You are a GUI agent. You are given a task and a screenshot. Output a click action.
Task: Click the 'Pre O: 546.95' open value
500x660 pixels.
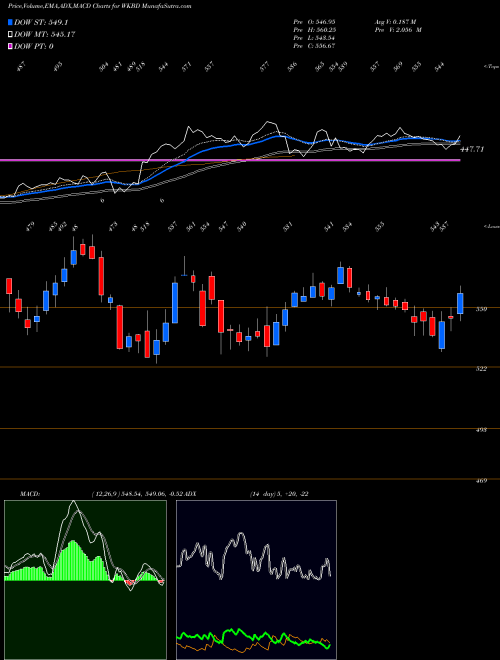[x=314, y=21]
